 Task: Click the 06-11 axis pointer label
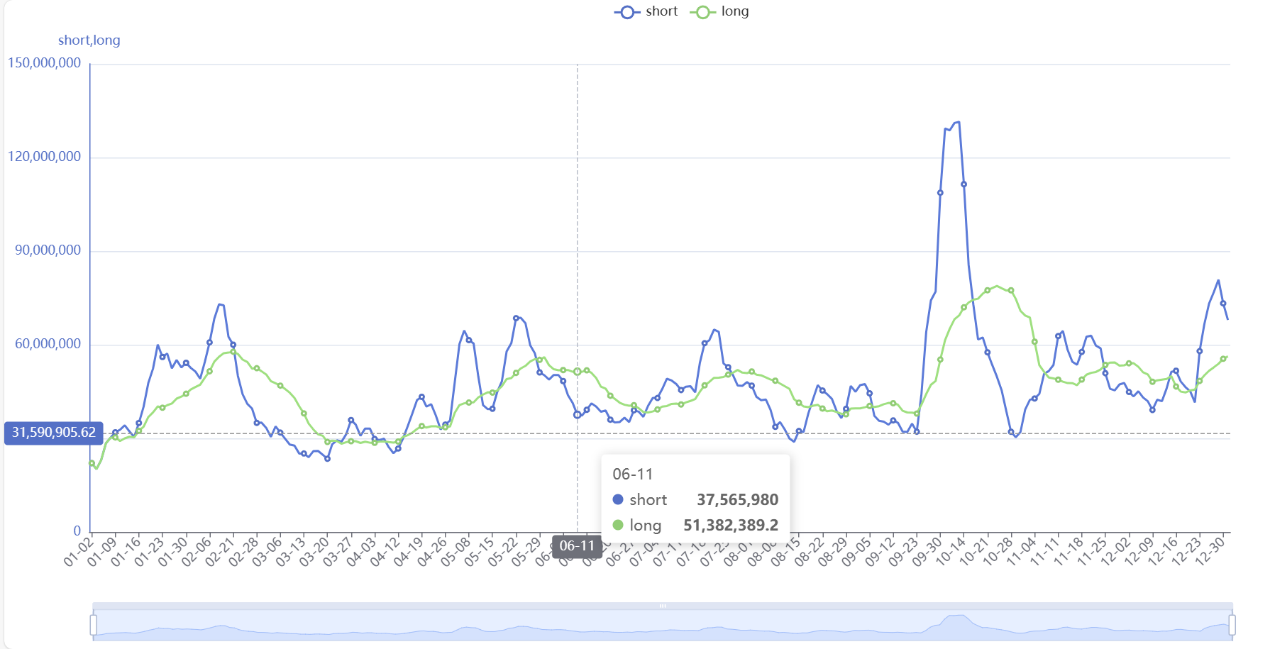(577, 546)
